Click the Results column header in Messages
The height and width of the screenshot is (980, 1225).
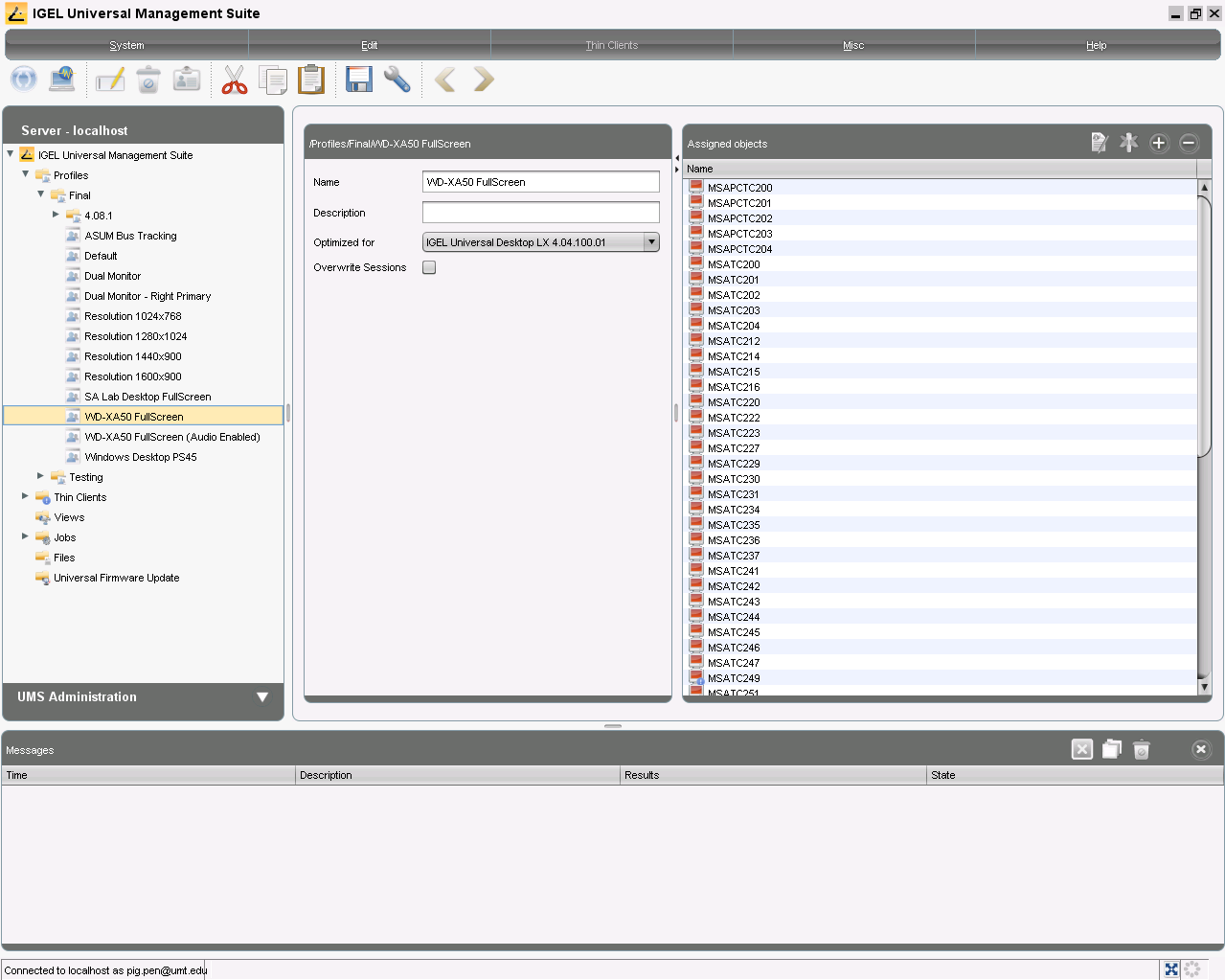click(x=773, y=775)
